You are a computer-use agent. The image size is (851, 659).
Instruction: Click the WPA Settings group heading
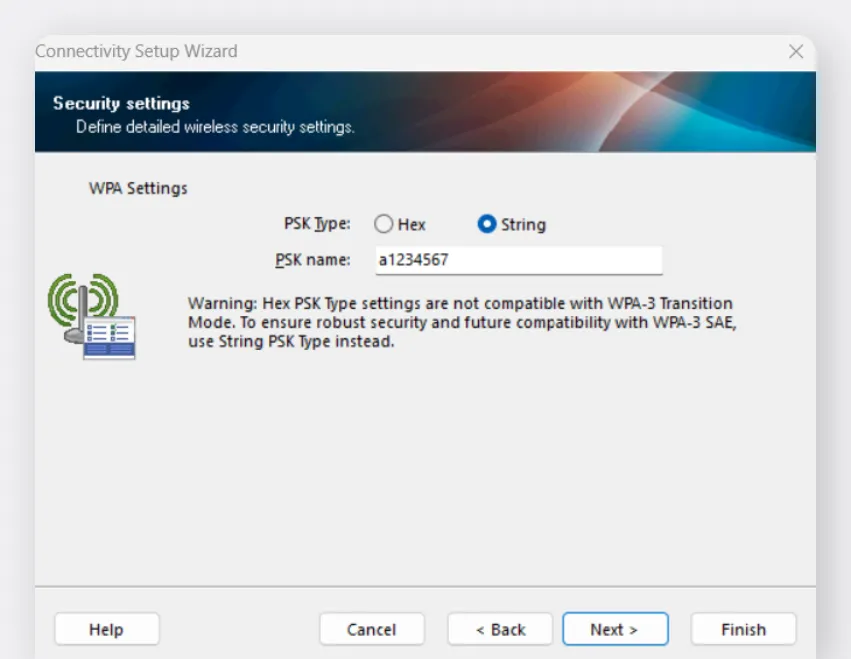coord(138,188)
